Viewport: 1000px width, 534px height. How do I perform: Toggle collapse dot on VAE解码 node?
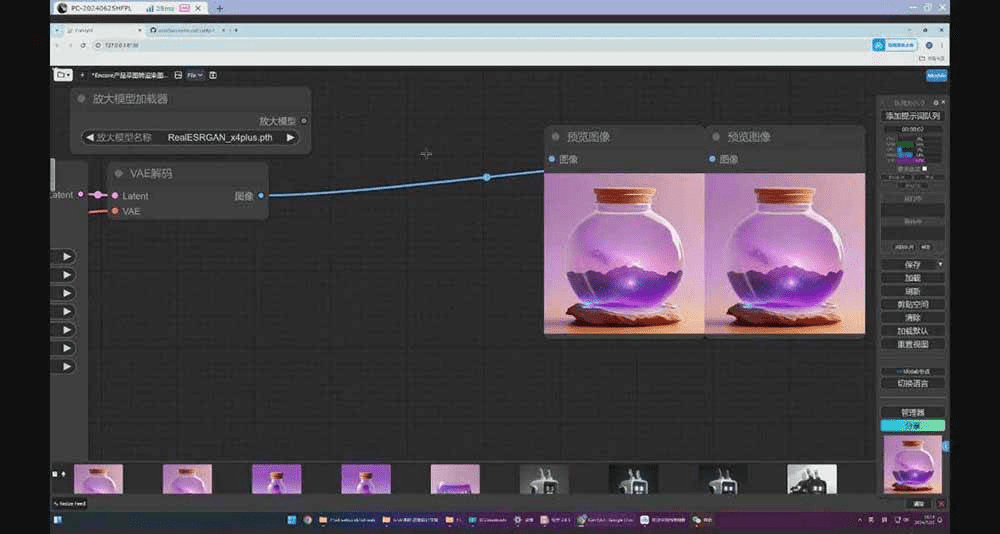pos(117,174)
